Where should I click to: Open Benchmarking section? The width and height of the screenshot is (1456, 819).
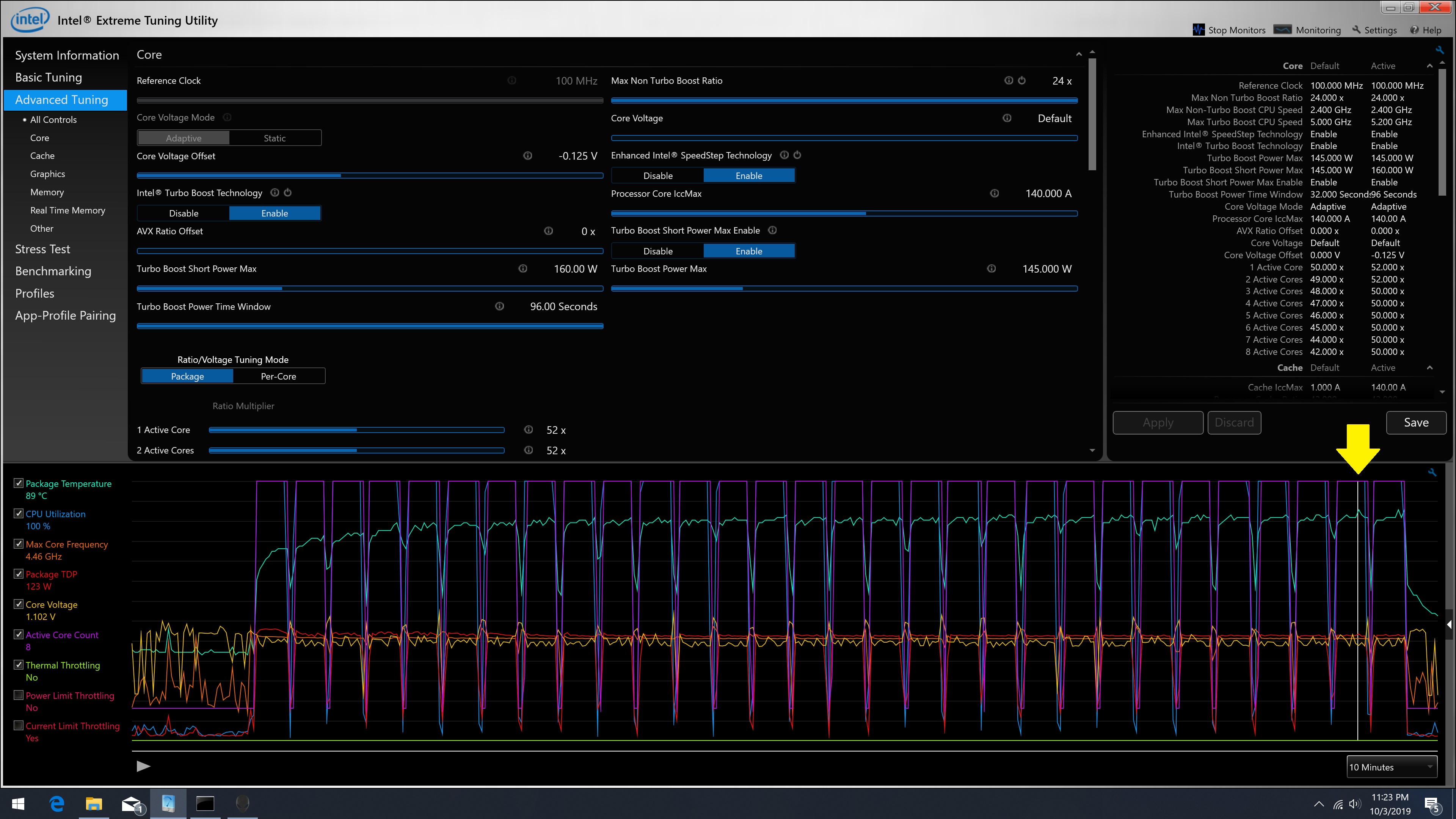[x=53, y=271]
